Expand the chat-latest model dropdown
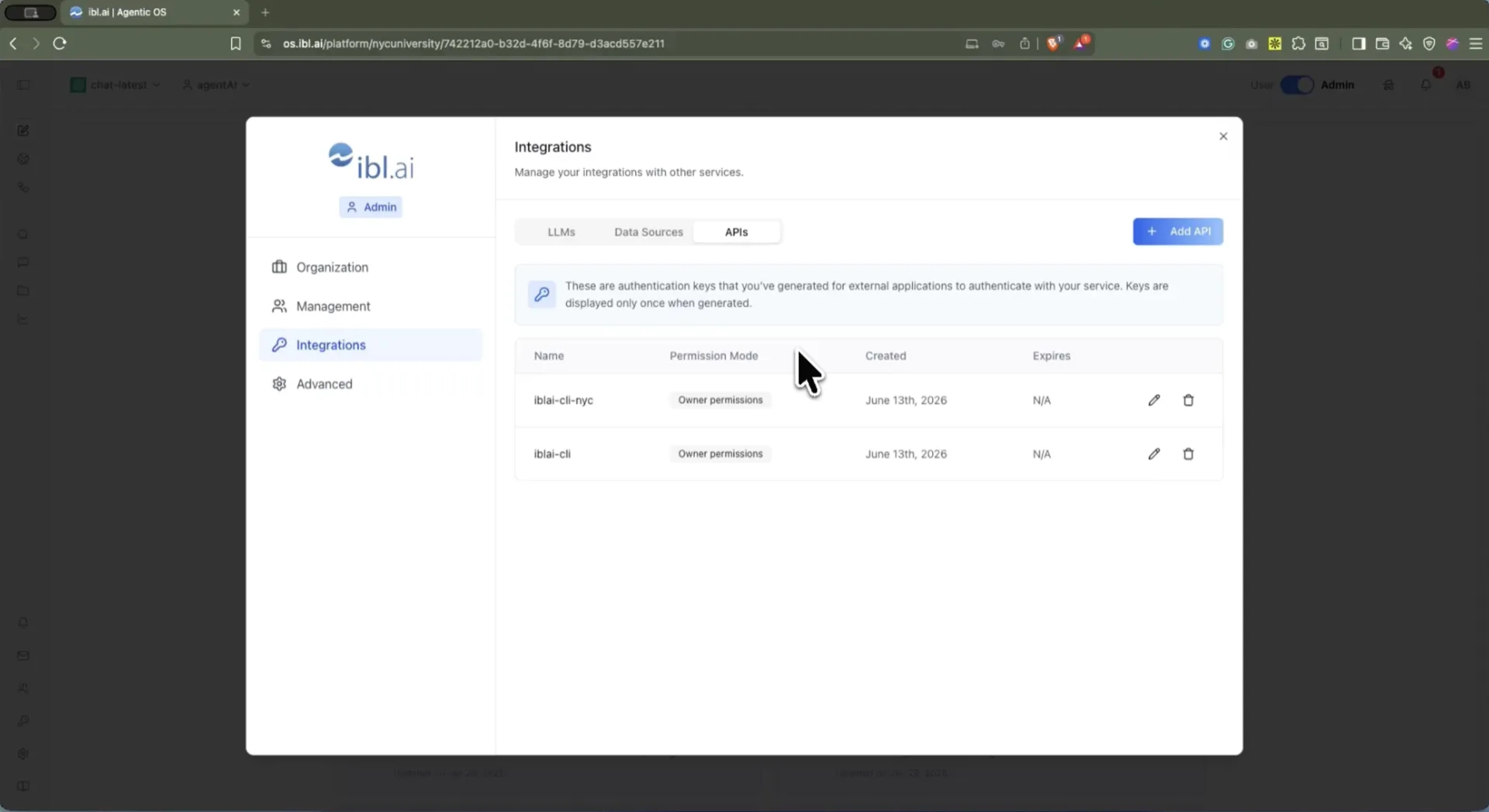The width and height of the screenshot is (1489, 812). (116, 85)
